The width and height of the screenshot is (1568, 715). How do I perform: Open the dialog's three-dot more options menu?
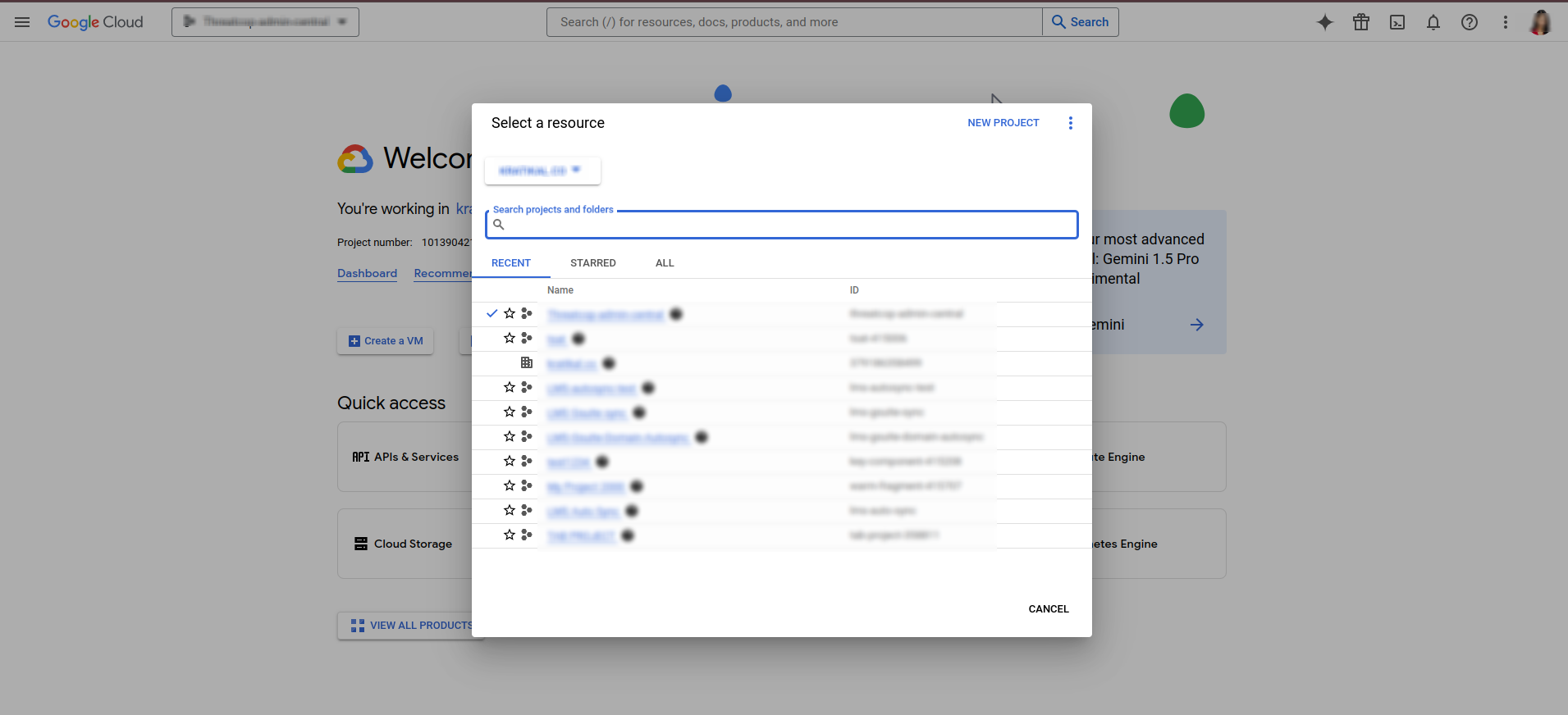click(1070, 123)
